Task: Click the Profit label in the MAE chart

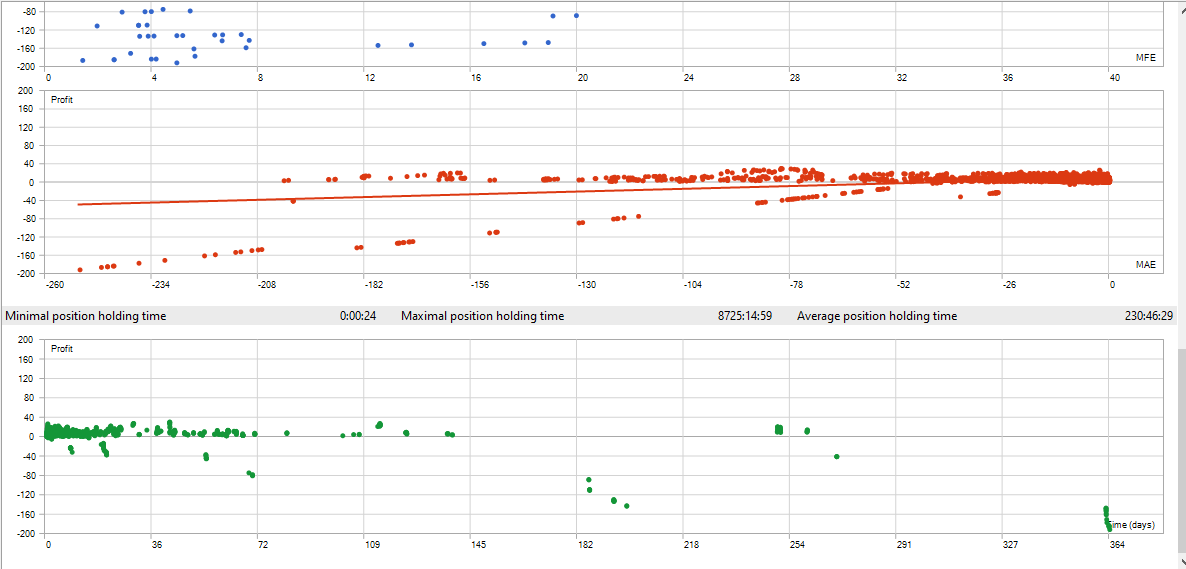Action: coord(61,100)
